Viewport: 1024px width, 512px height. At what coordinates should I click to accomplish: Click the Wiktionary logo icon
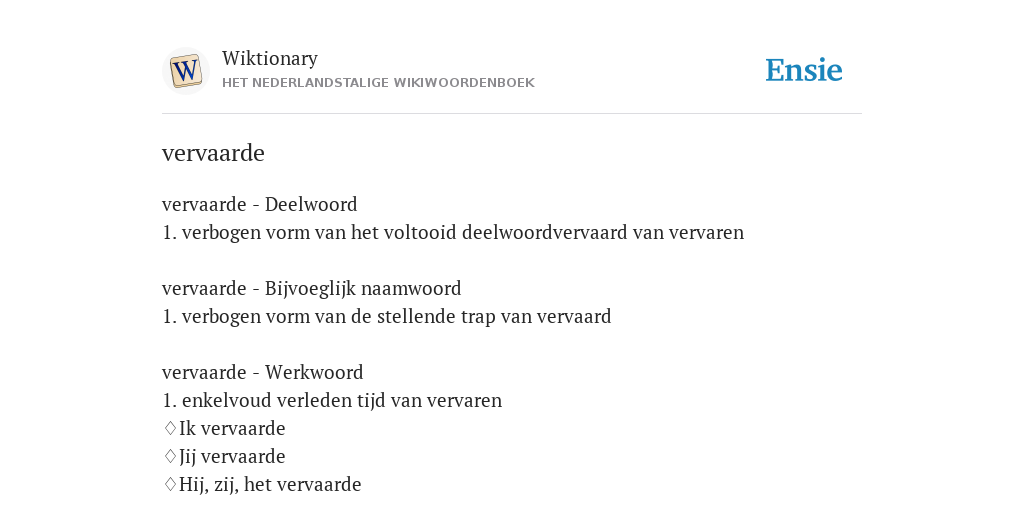coord(185,71)
